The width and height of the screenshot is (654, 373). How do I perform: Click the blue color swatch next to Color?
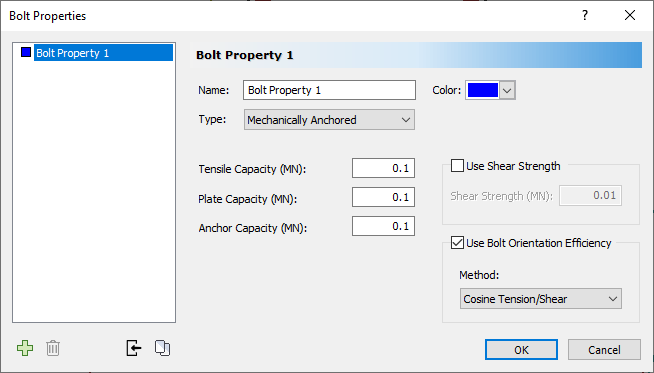click(x=483, y=90)
